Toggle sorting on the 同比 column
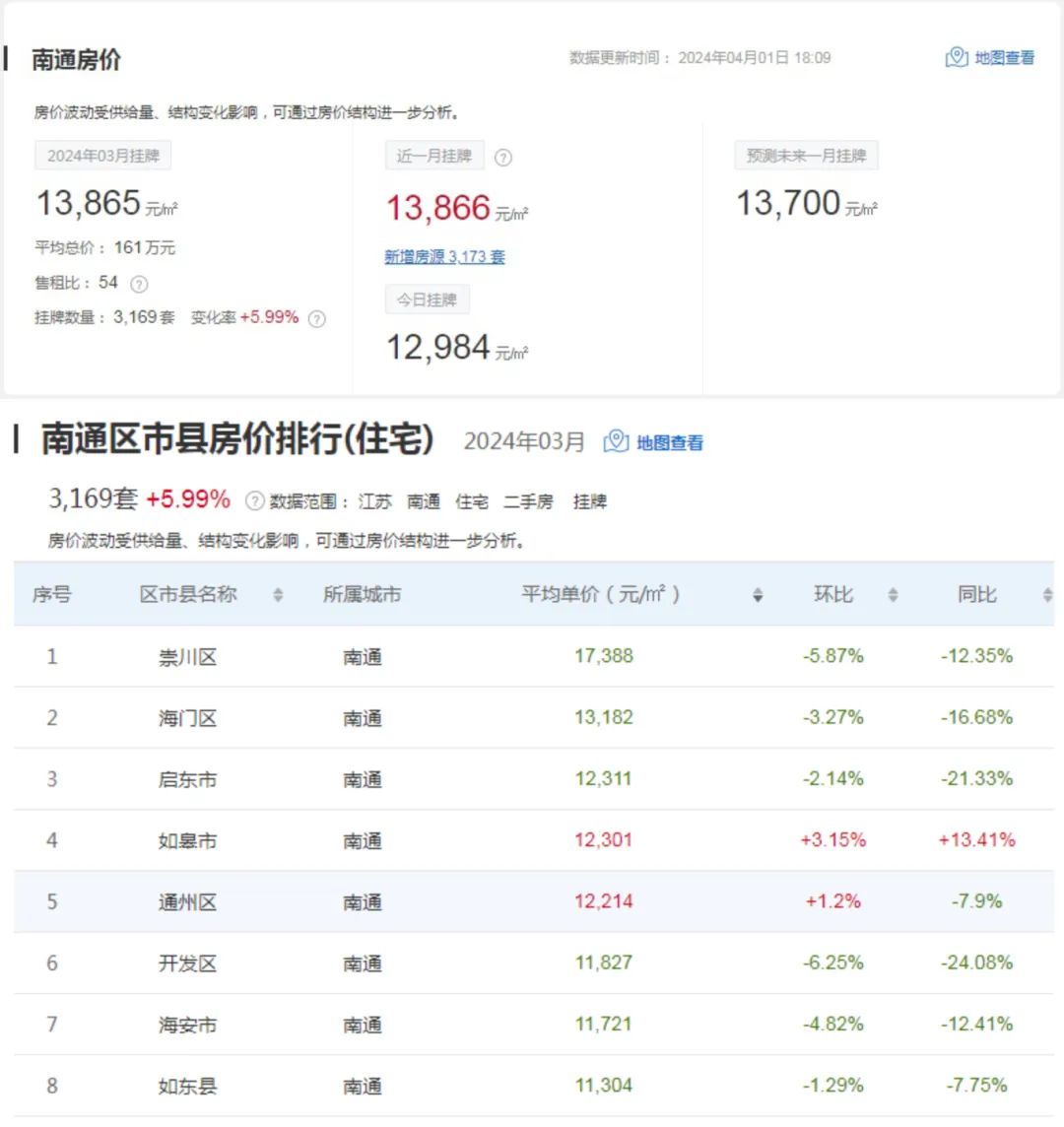 [1046, 594]
